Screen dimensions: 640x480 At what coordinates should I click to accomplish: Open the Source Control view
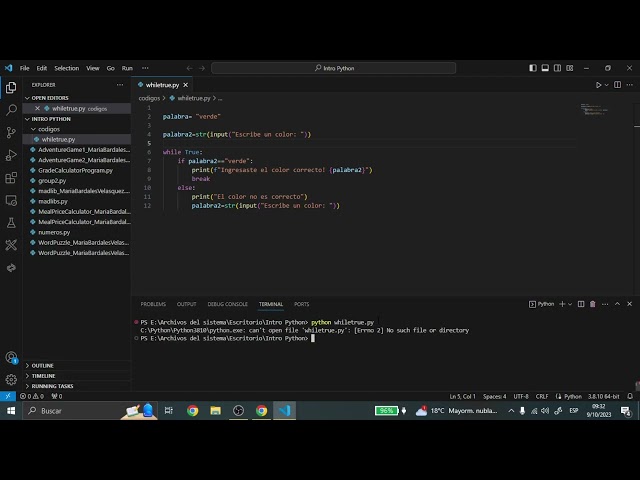11,132
